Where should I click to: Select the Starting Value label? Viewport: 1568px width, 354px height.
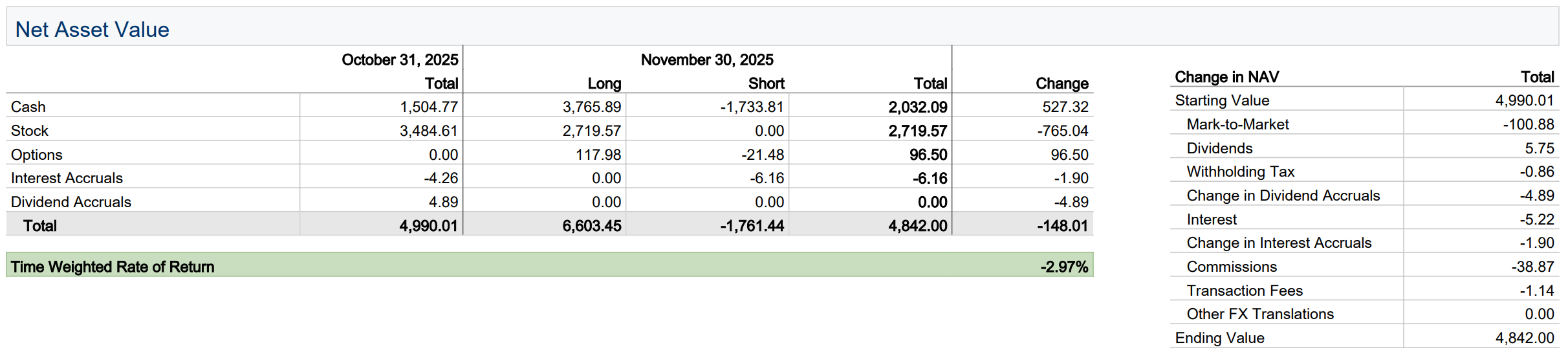click(1222, 100)
